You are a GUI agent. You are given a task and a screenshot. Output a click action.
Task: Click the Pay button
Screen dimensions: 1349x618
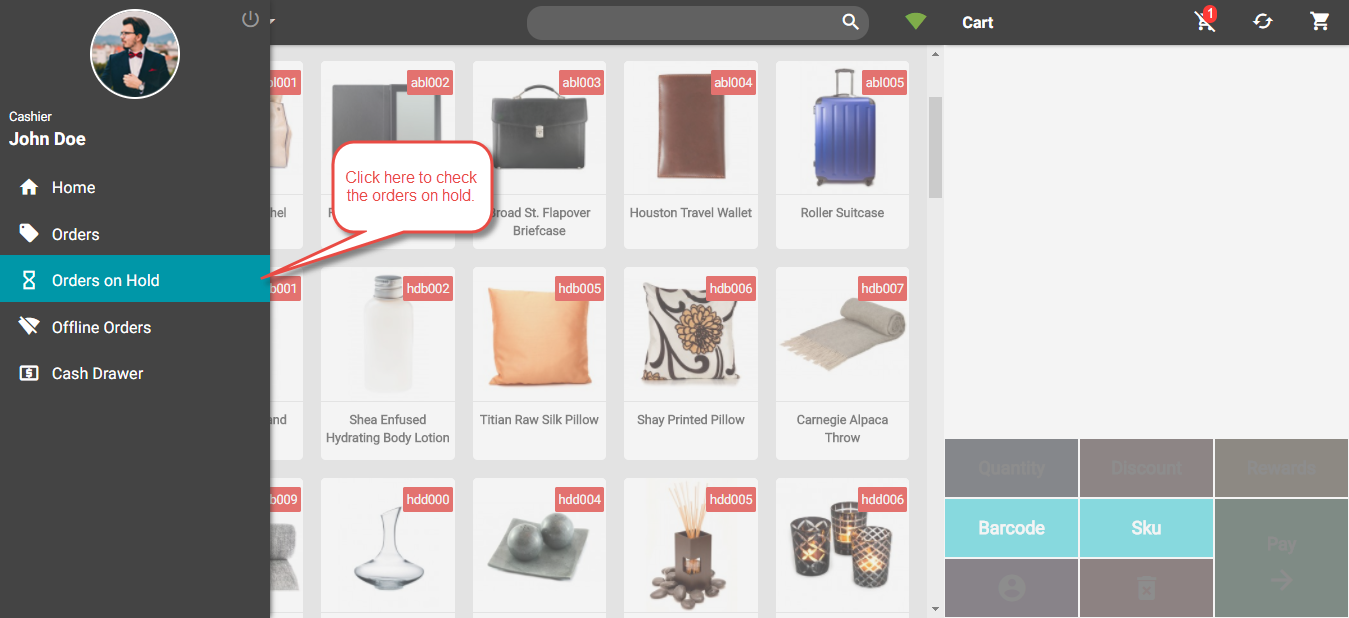(1281, 558)
